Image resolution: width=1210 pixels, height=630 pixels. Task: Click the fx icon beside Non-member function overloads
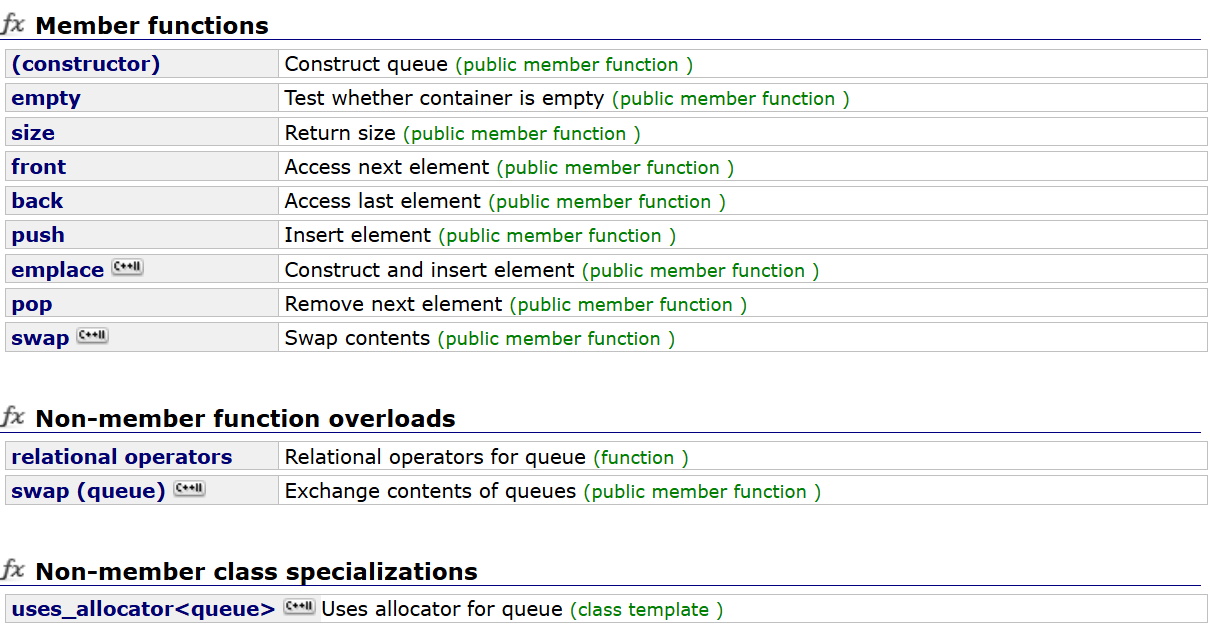pos(12,417)
